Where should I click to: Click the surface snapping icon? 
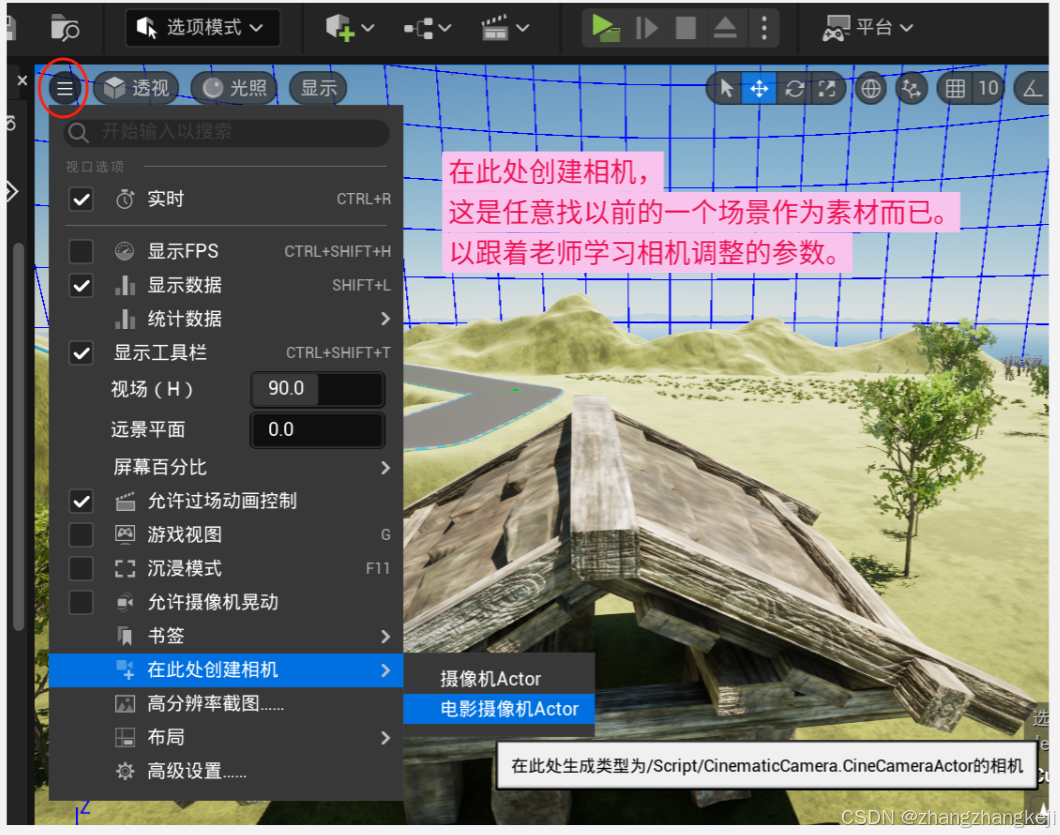point(911,89)
